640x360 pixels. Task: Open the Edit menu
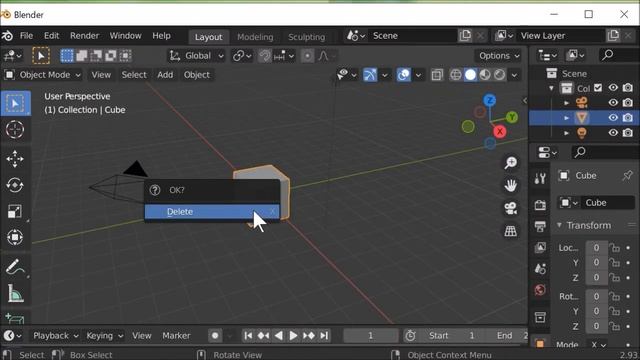tap(51, 36)
